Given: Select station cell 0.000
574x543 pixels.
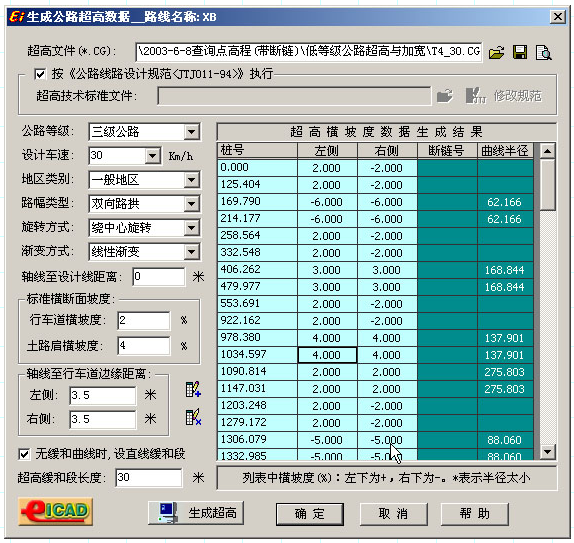Looking at the screenshot, I should (x=257, y=168).
